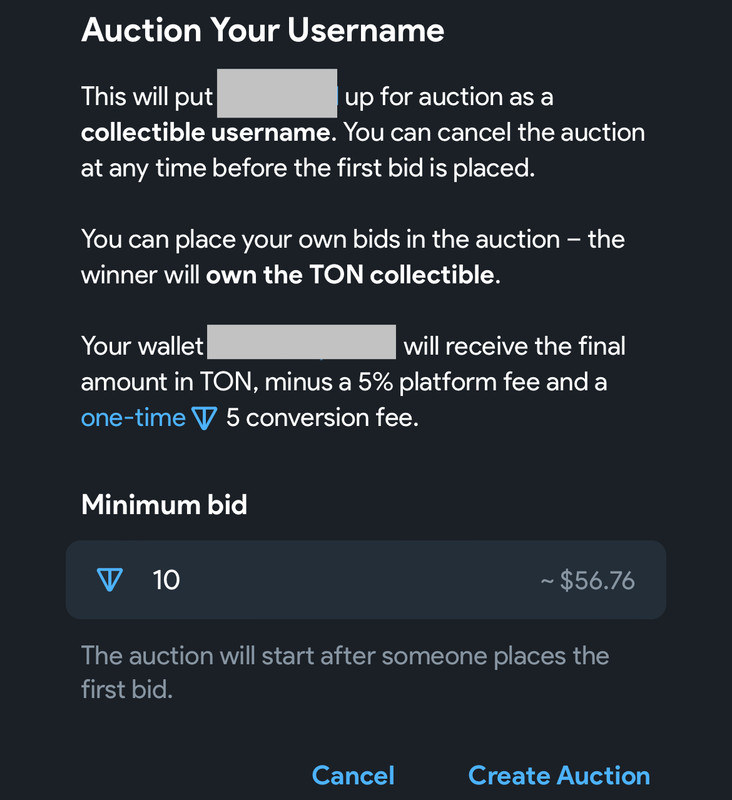
Task: Click the "5 conversion fee" text
Action: click(322, 418)
